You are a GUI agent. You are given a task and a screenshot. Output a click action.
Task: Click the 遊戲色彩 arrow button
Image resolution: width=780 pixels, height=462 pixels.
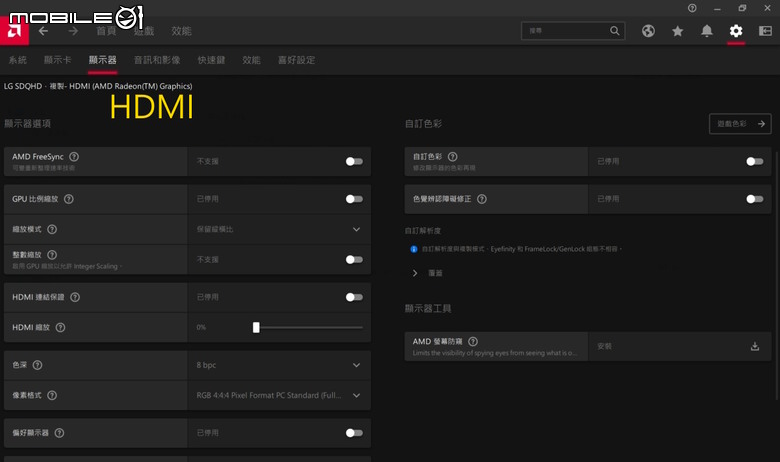740,124
